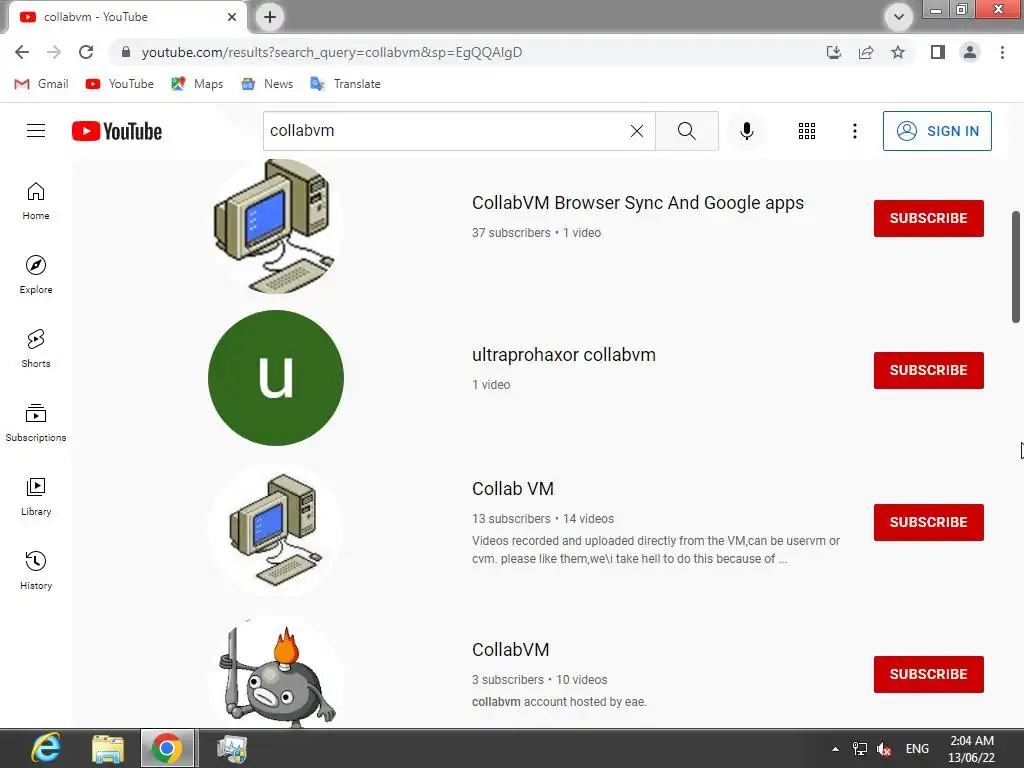
Task: Click the magnifier search button
Action: pyautogui.click(x=686, y=131)
